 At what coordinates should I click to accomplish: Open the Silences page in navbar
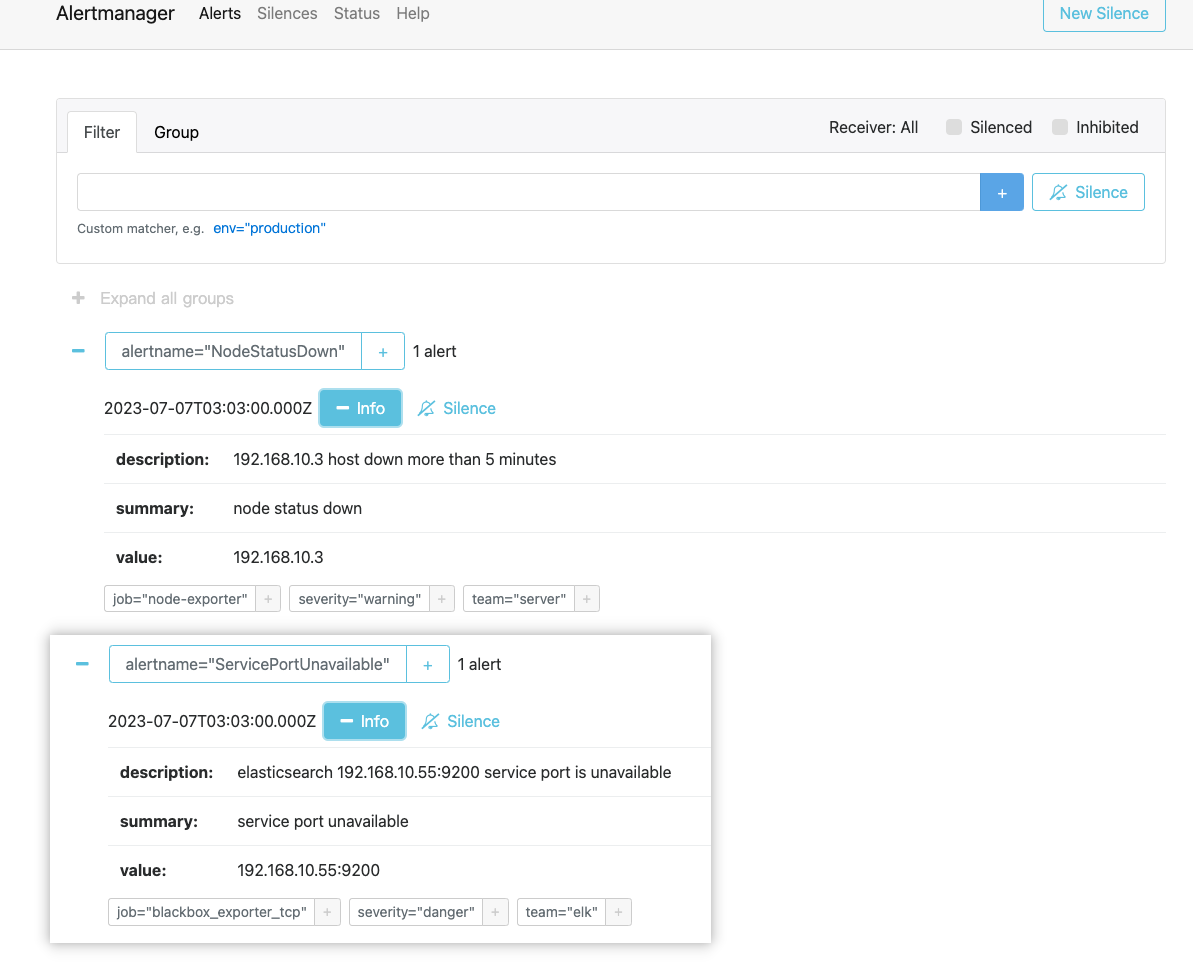point(287,14)
